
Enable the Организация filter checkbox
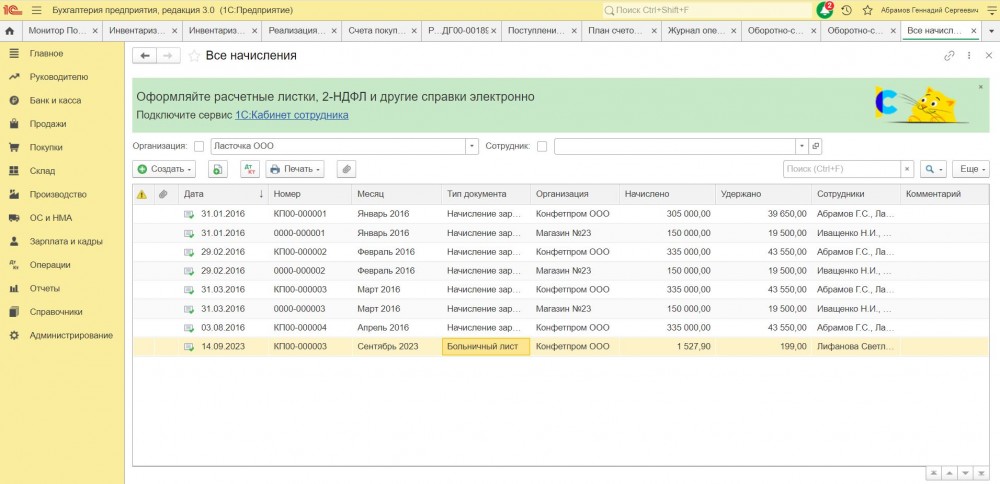click(198, 146)
